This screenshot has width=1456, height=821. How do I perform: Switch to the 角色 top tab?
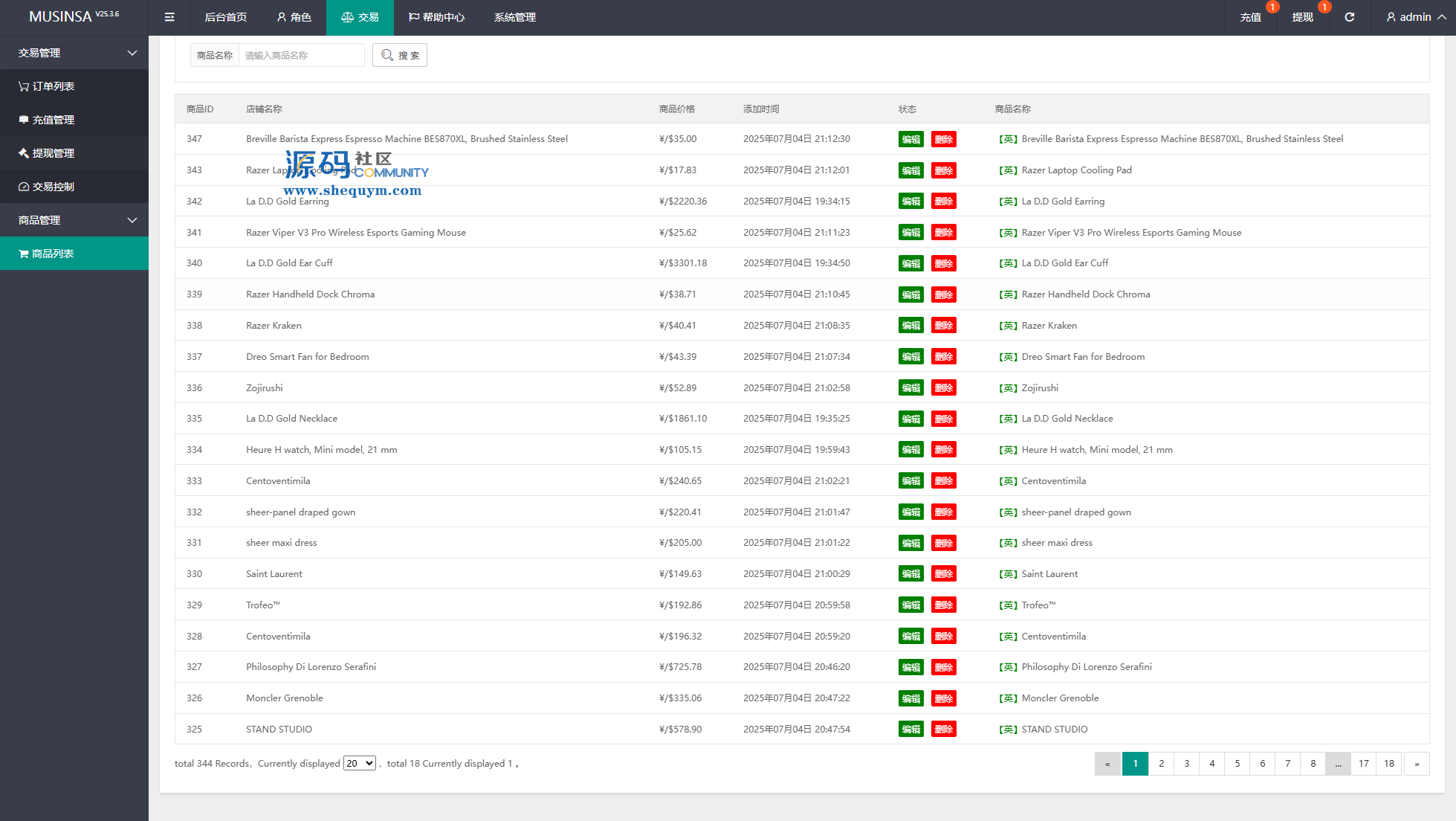point(294,17)
